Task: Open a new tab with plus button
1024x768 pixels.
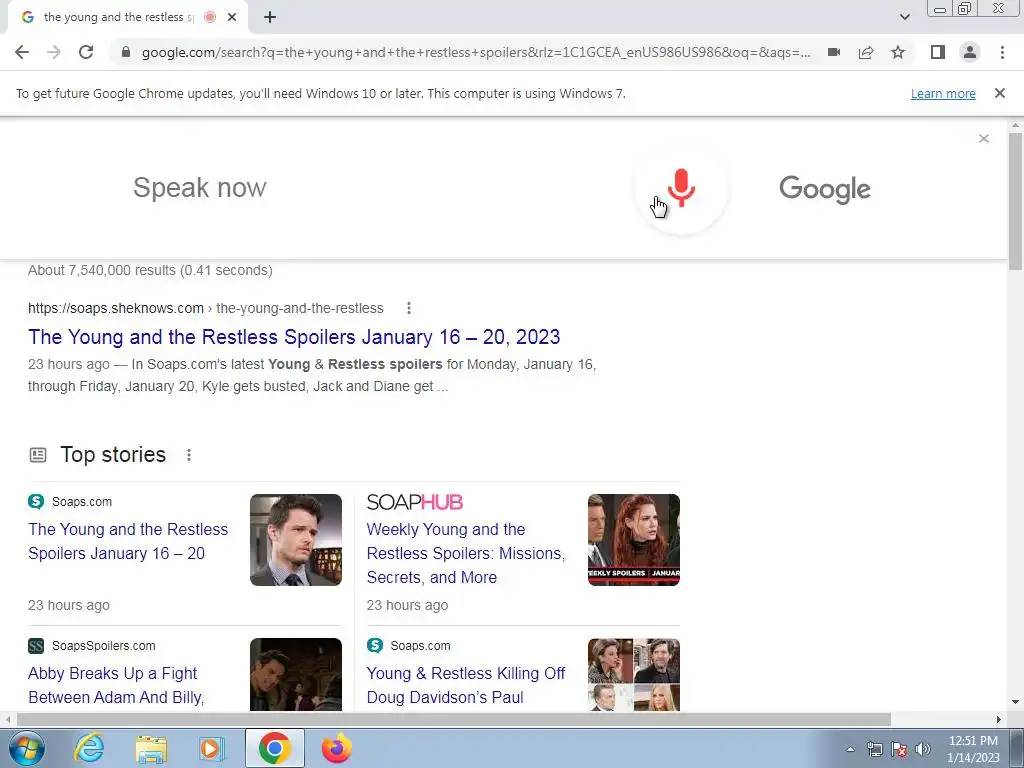Action: point(270,18)
